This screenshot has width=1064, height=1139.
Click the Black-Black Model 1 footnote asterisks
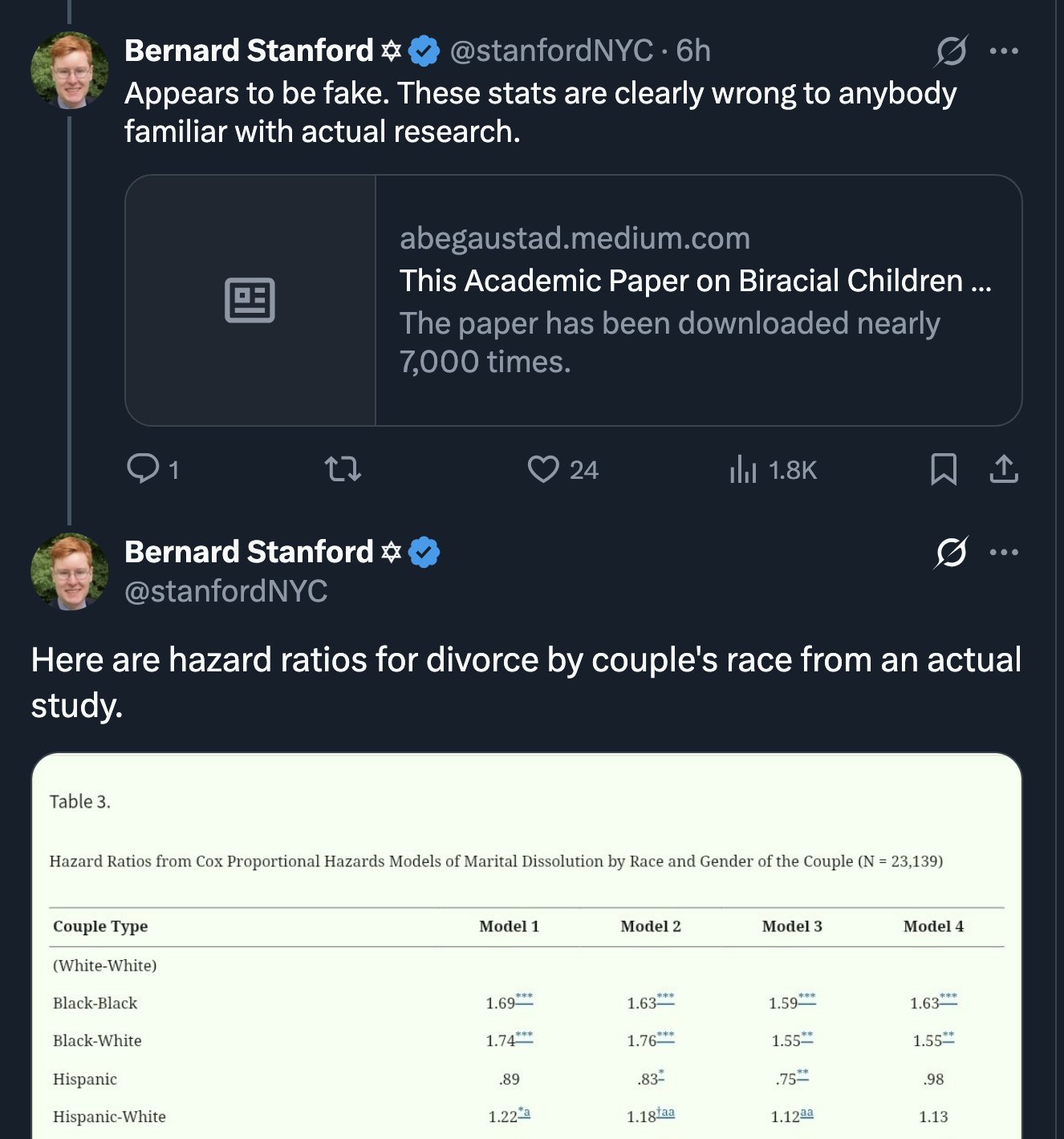coord(524,997)
